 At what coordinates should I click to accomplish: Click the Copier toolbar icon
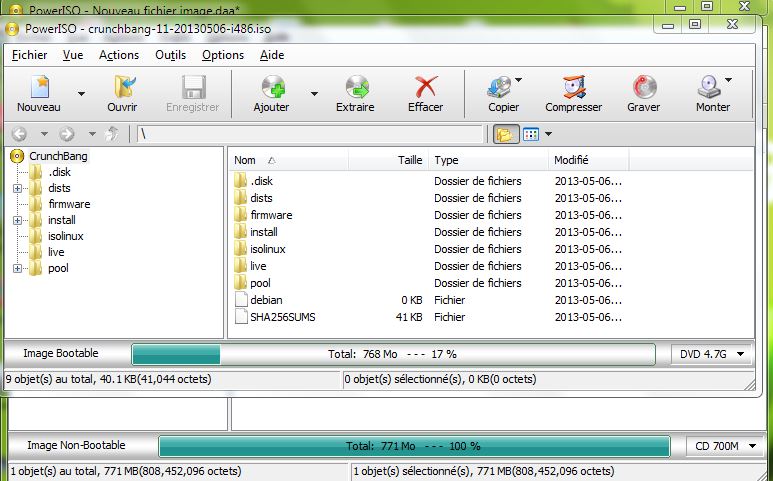(499, 87)
